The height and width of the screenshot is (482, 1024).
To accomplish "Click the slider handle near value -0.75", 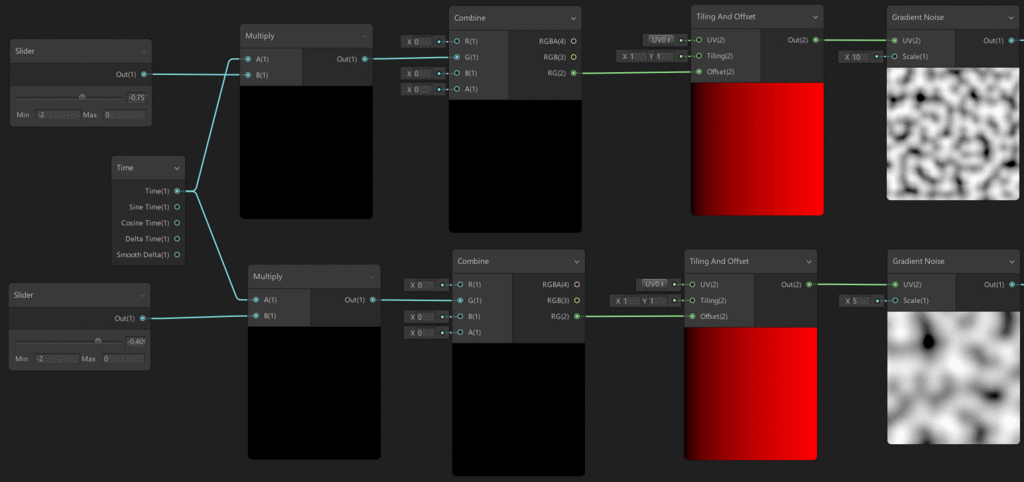I will click(82, 97).
